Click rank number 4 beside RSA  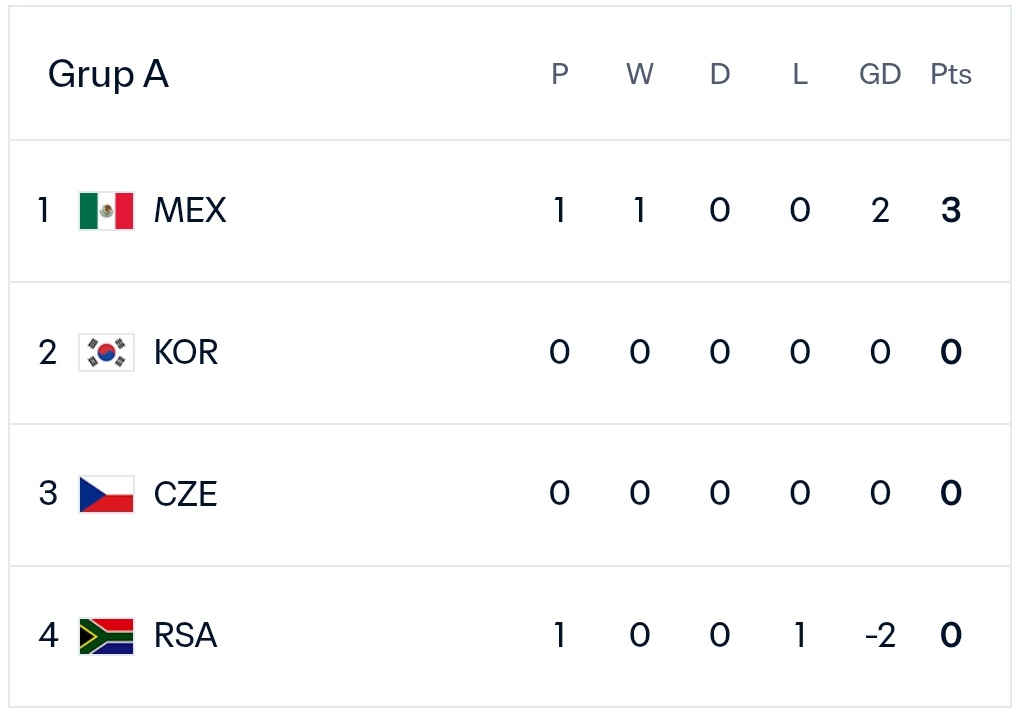[48, 635]
